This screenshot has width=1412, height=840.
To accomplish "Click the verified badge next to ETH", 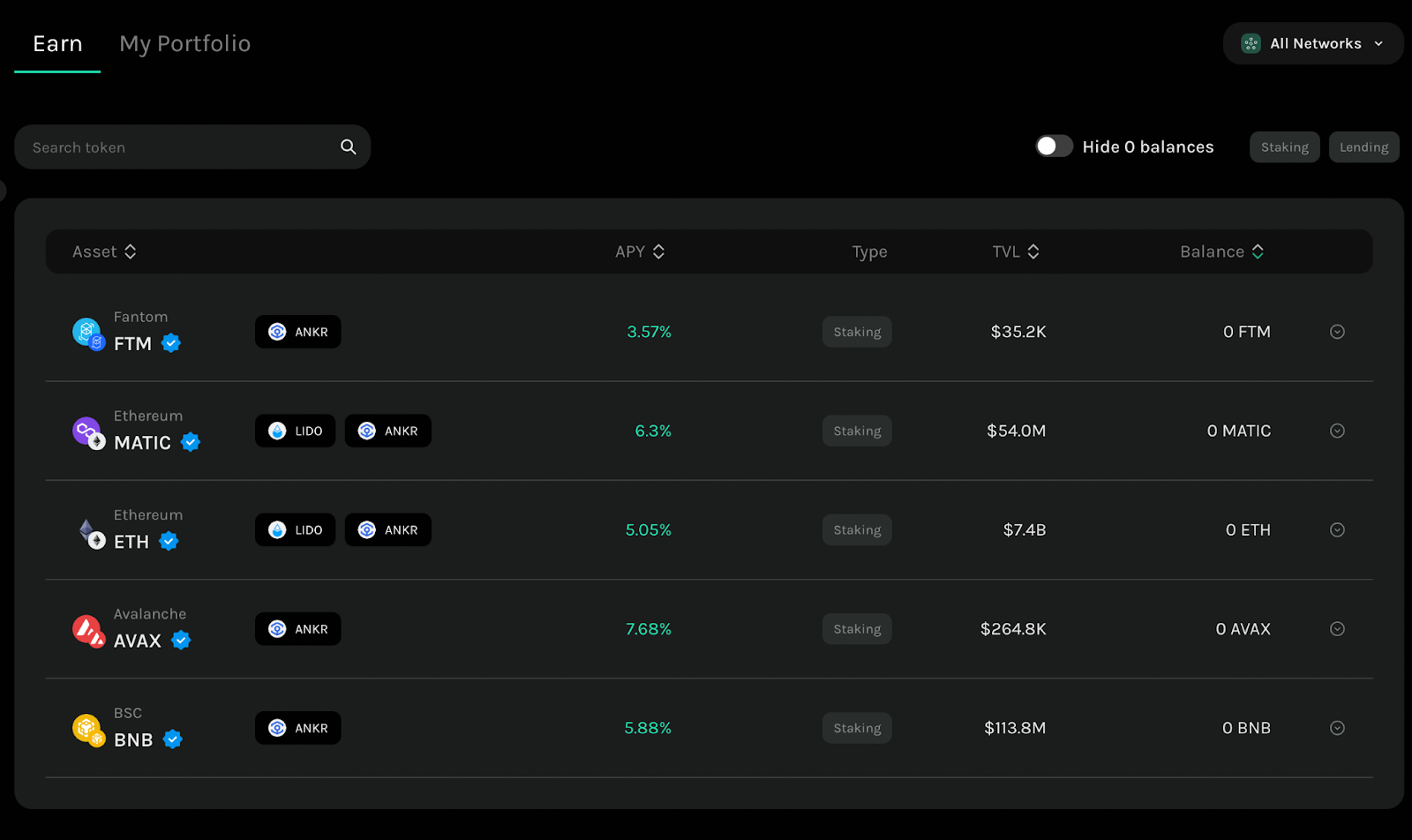I will click(x=169, y=542).
